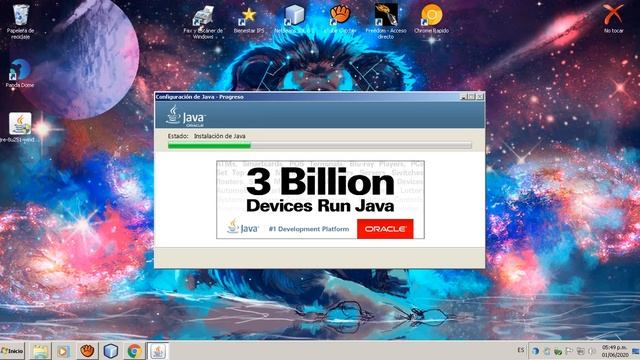Click the taskbar clock showing 05:49 p.m.
Screen dimensions: 640x360
tap(614, 351)
